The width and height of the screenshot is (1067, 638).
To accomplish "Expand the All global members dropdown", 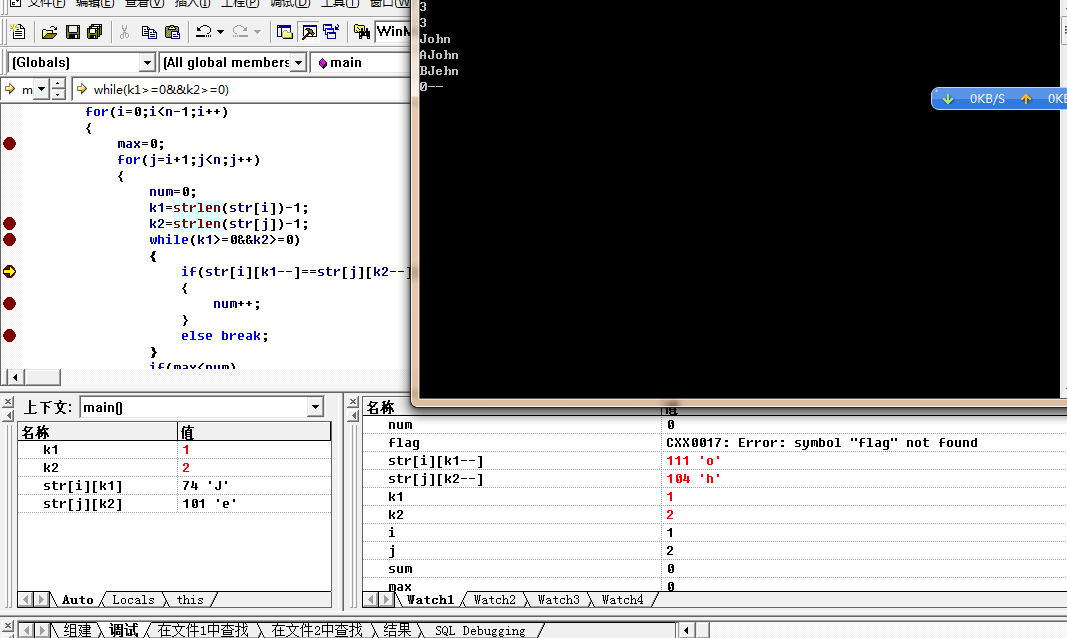I will 298,63.
